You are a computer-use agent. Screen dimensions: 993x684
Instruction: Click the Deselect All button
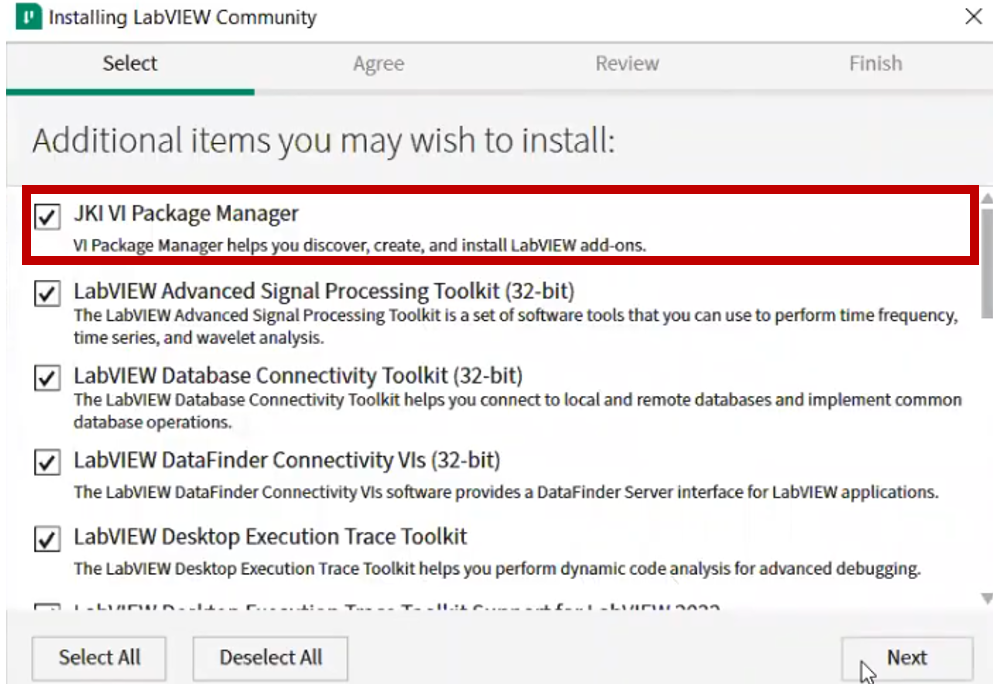(270, 658)
